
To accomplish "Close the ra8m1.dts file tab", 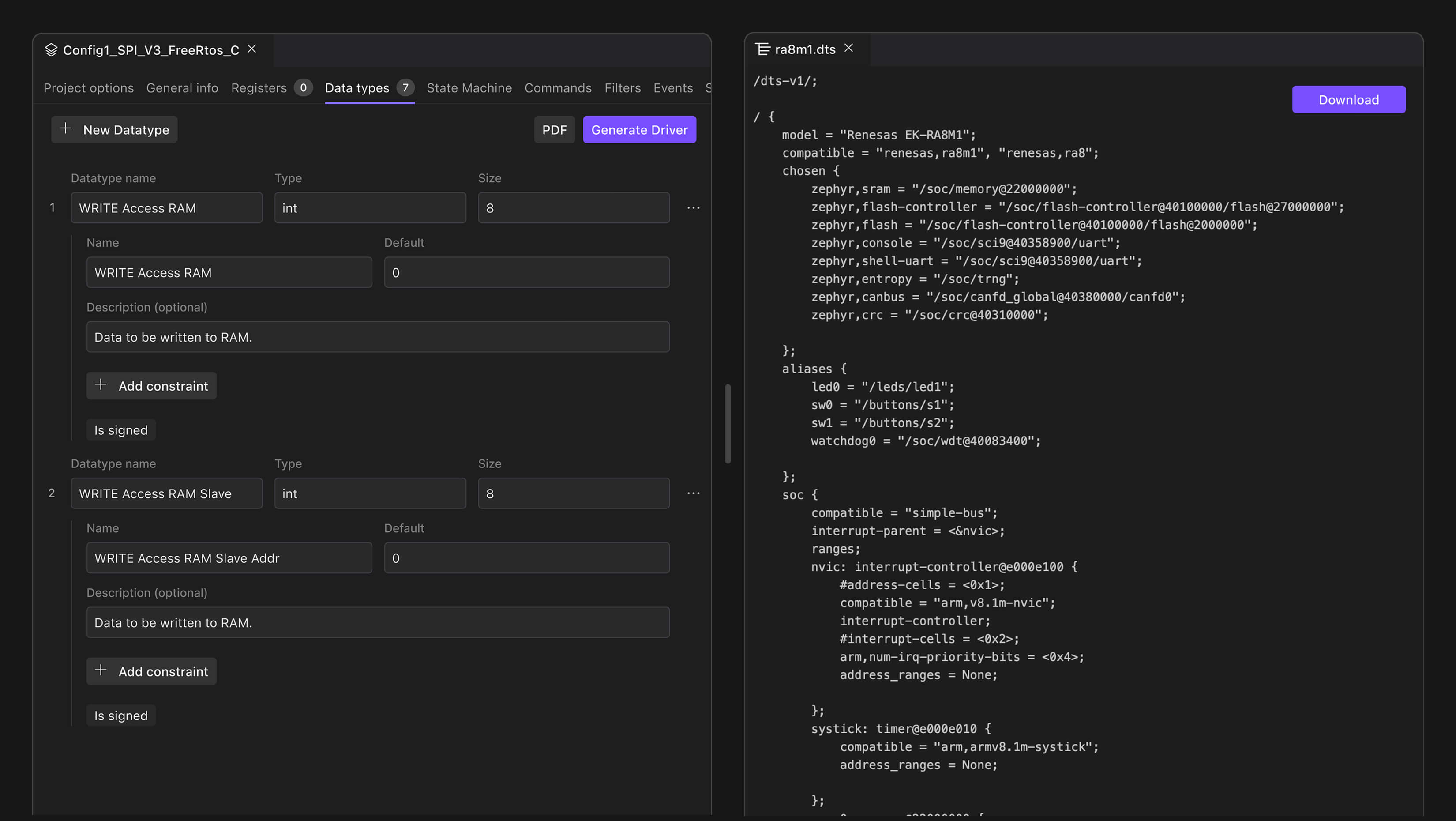I will (x=848, y=48).
